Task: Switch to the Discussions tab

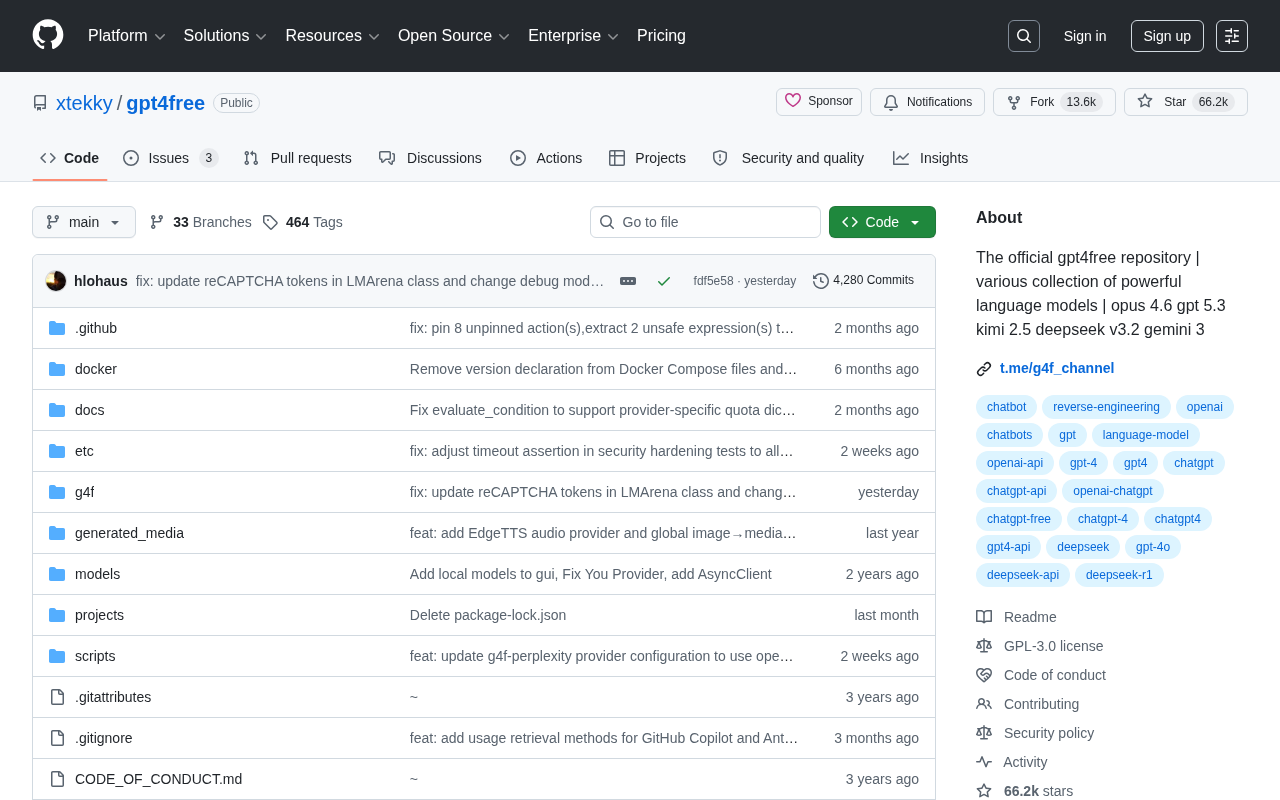Action: [x=430, y=158]
